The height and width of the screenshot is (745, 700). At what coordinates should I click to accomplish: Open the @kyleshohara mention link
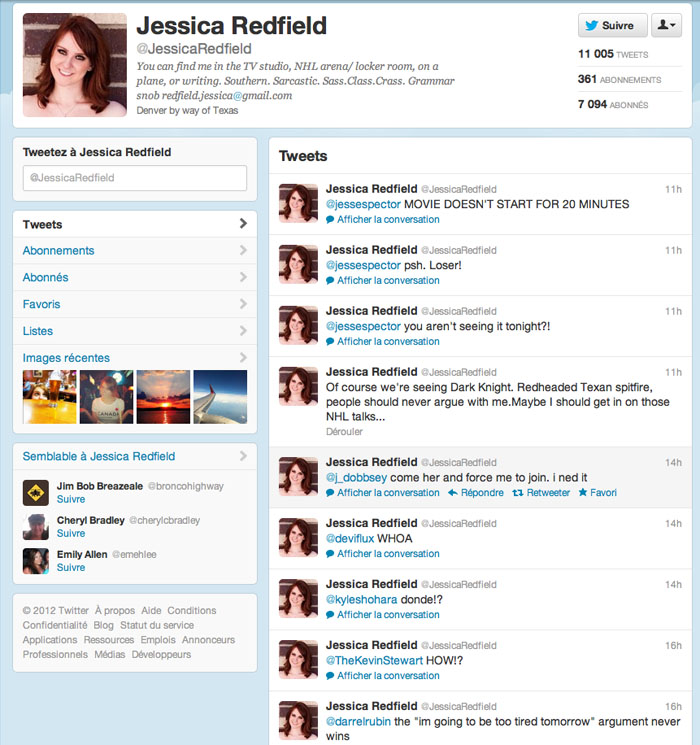tap(361, 600)
